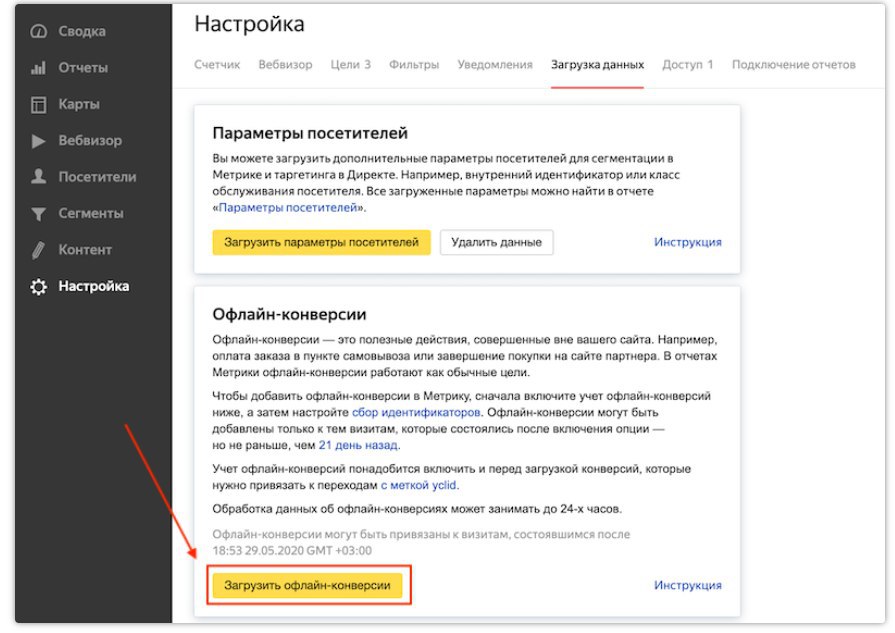Image resolution: width=895 pixels, height=633 pixels.
Task: Open Инструкция link in Офлайн-конверсии card
Action: coord(687,586)
